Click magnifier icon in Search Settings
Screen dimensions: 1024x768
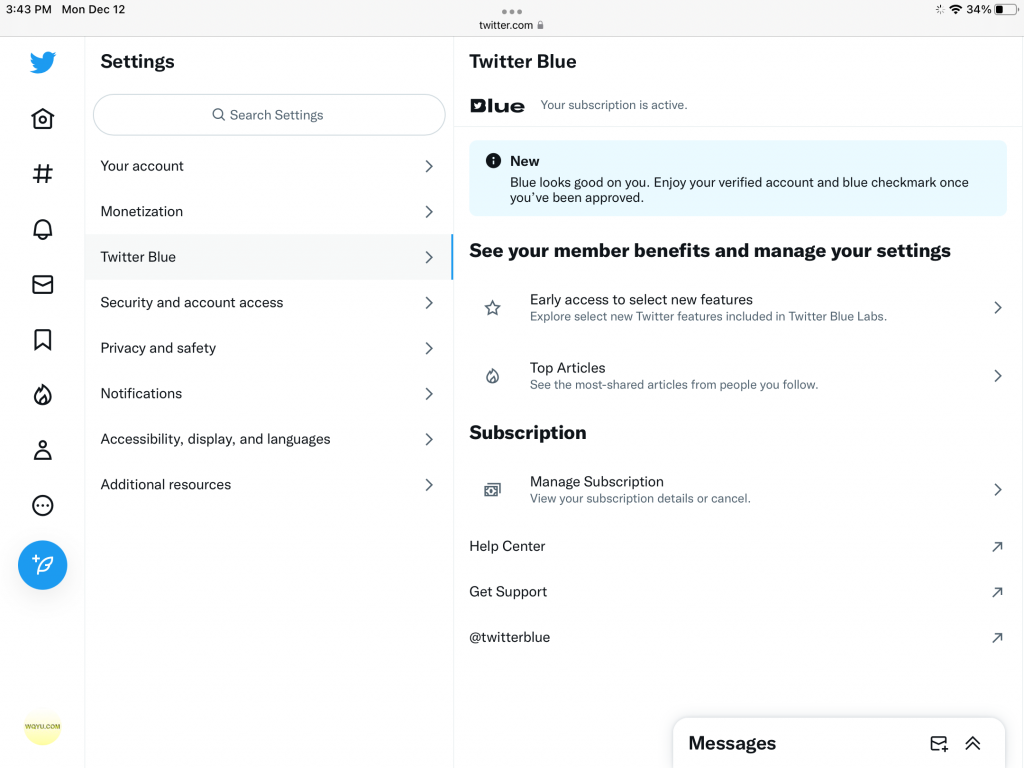click(x=218, y=115)
